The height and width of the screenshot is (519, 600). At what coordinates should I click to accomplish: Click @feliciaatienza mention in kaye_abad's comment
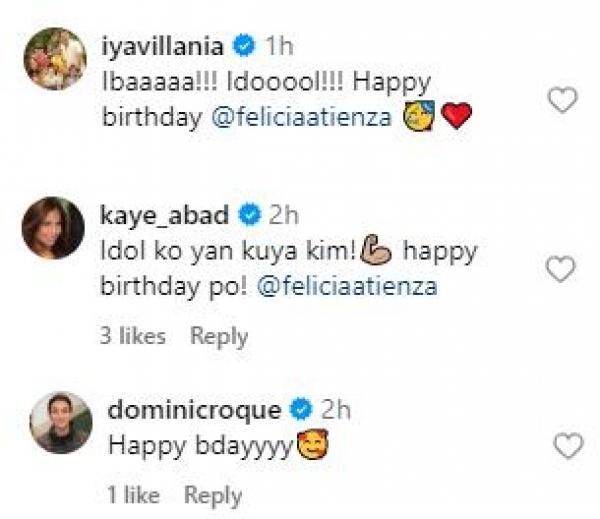(348, 286)
